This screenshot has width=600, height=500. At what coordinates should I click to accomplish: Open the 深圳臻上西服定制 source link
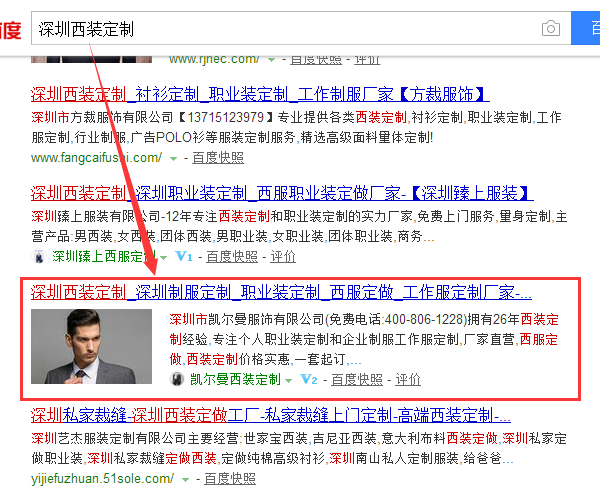pyautogui.click(x=104, y=256)
